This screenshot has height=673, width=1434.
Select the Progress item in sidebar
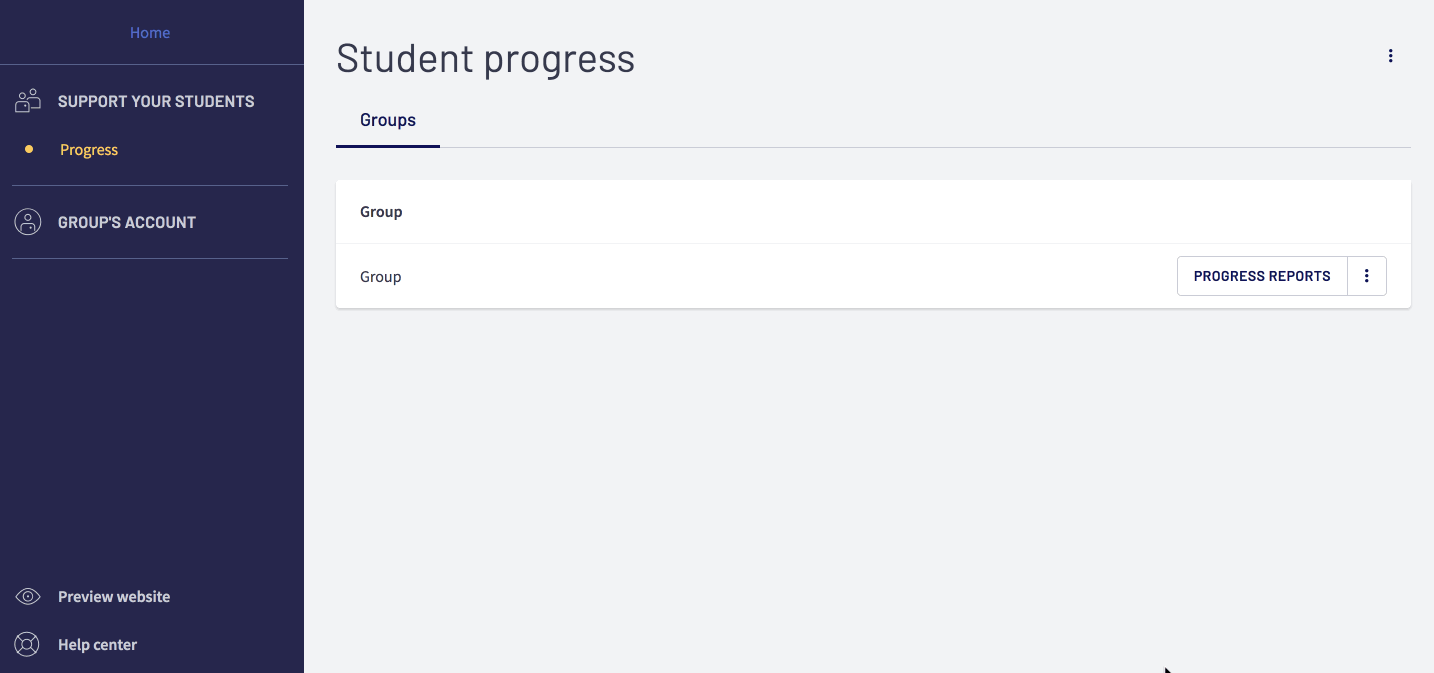pyautogui.click(x=89, y=150)
